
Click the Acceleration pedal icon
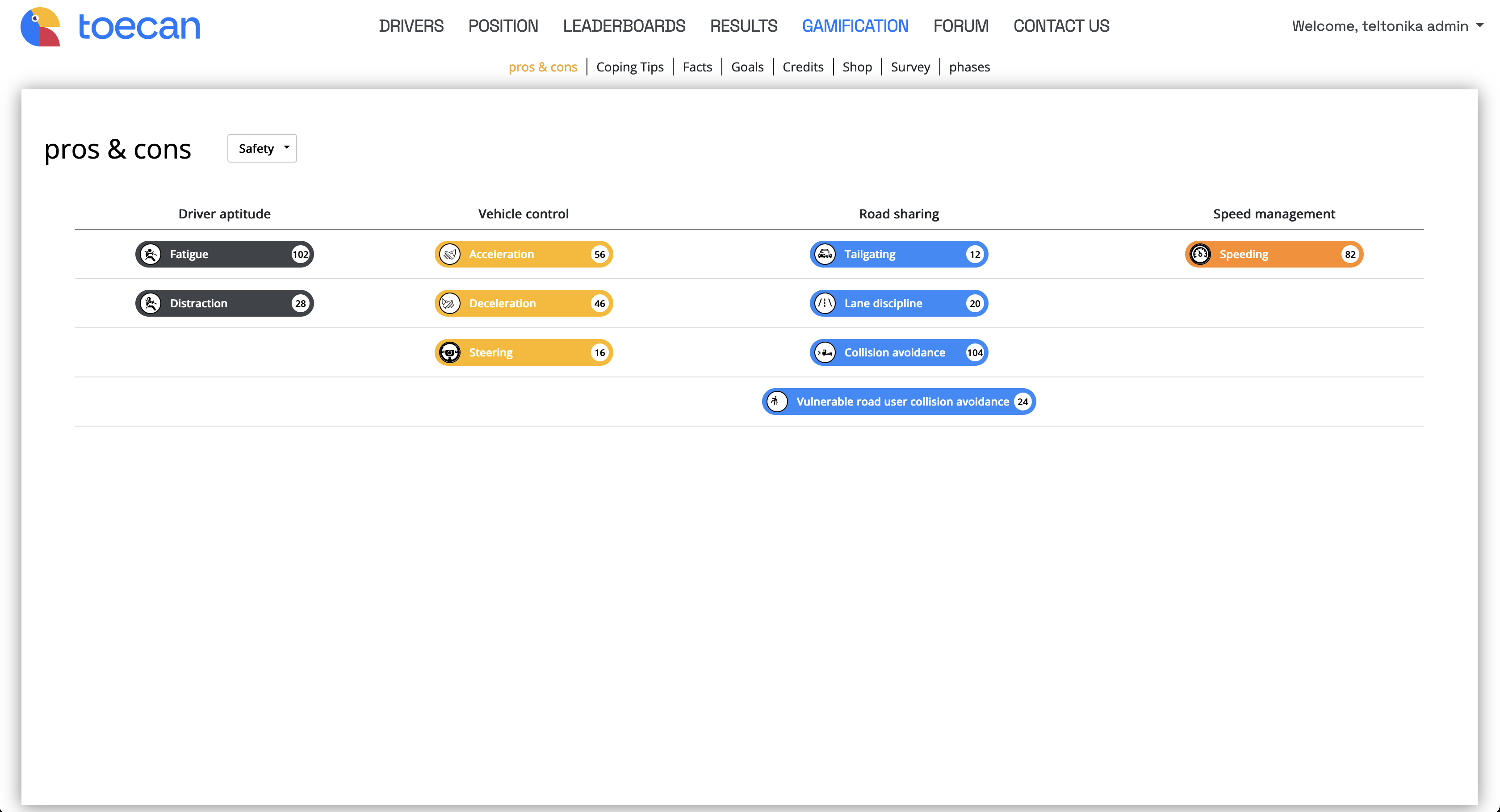click(x=449, y=255)
